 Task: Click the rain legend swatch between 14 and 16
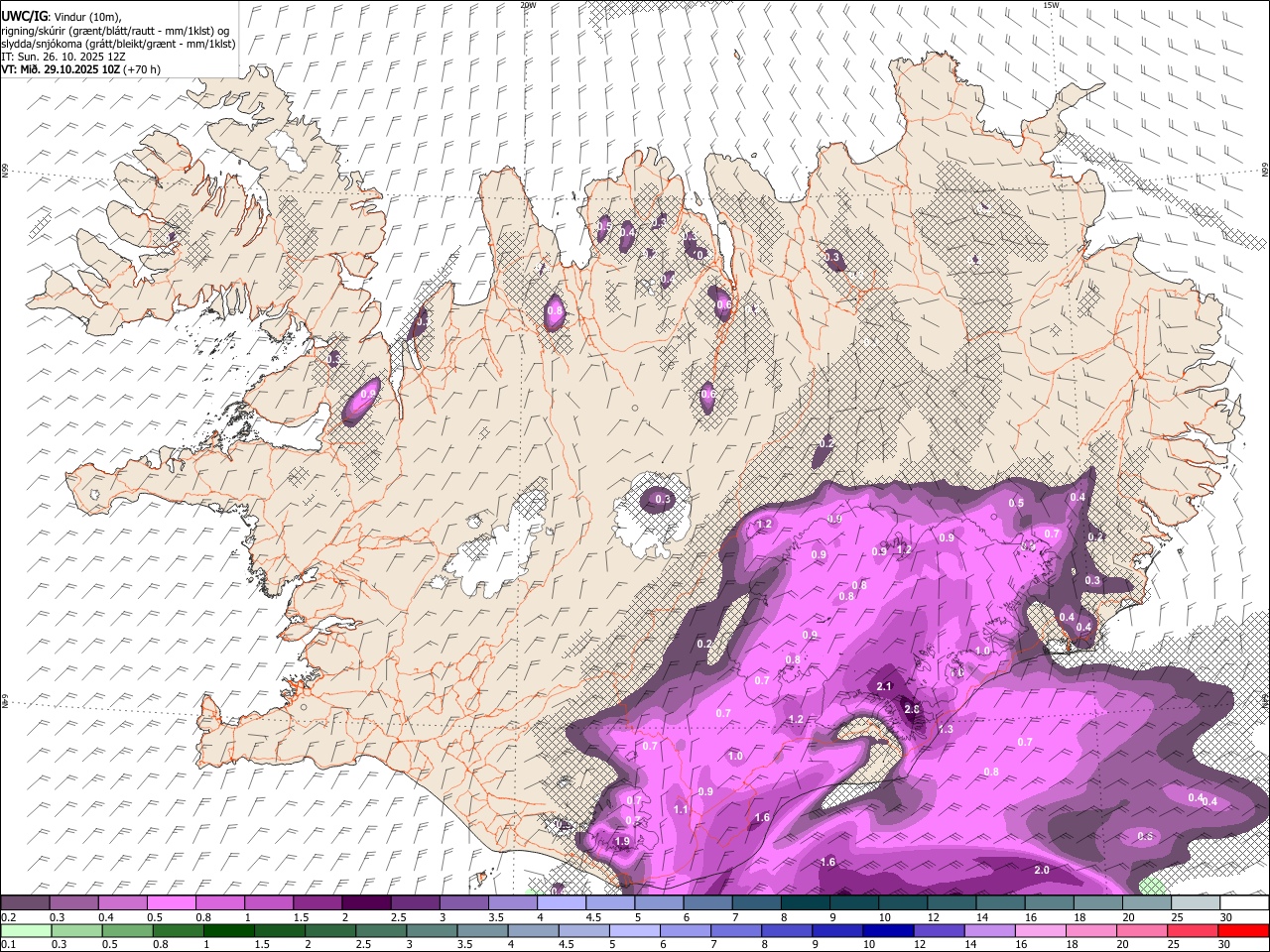[988, 930]
